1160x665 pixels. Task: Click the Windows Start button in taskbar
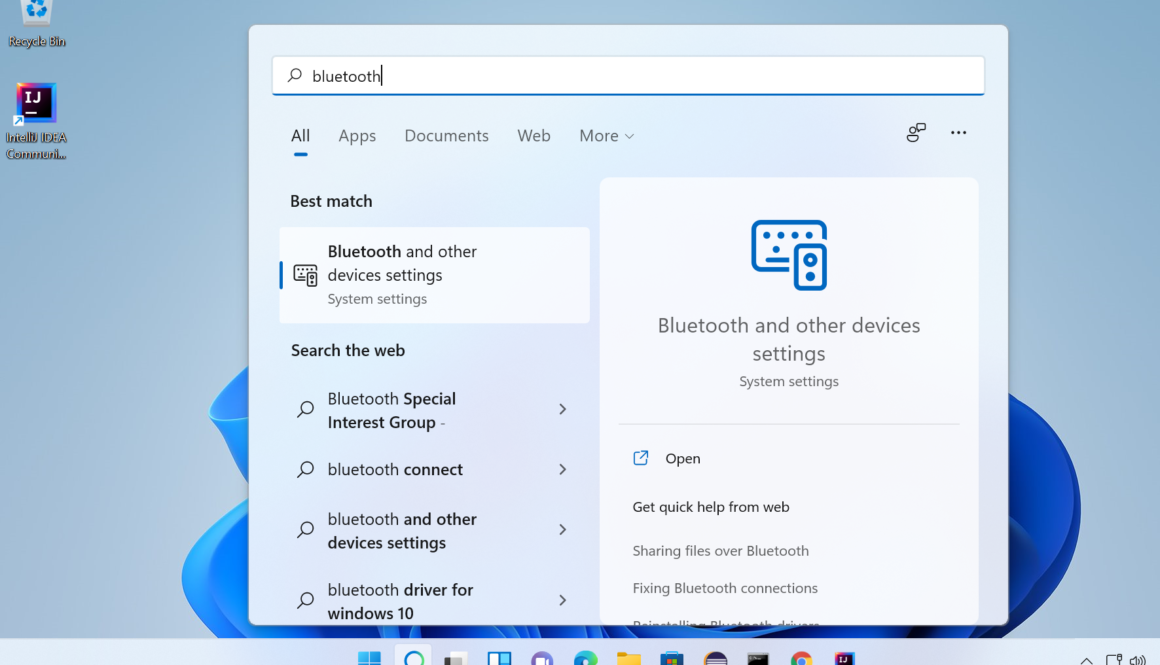point(369,658)
